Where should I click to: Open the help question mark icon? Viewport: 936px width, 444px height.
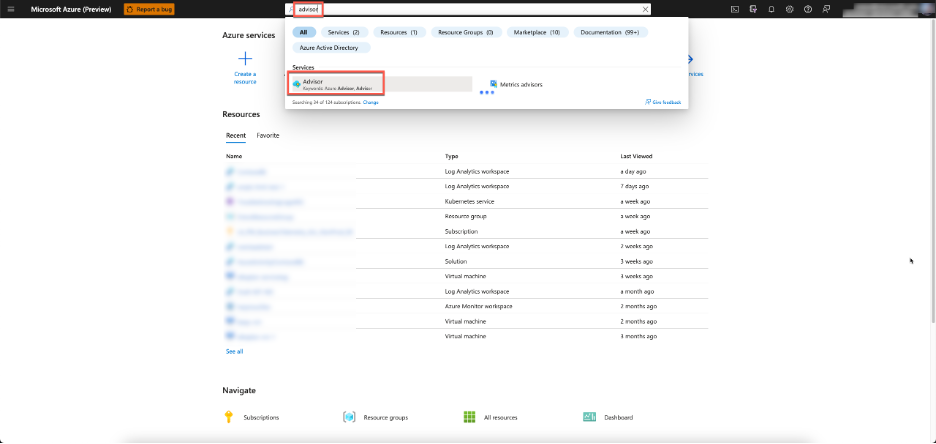(808, 9)
